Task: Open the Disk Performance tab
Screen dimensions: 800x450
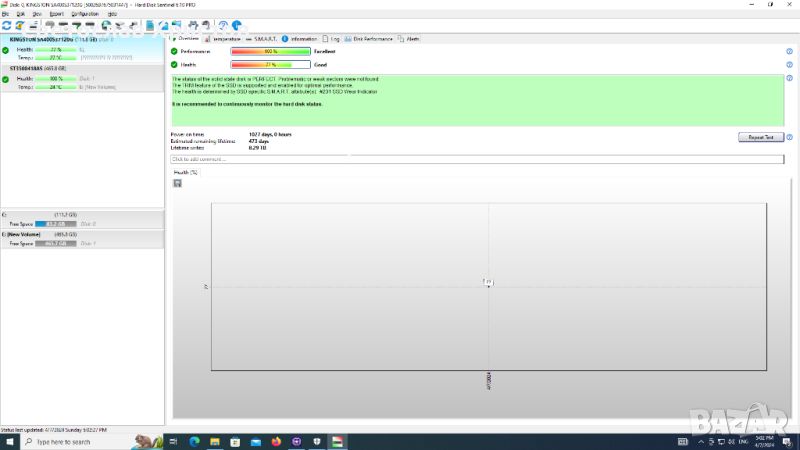Action: (370, 39)
